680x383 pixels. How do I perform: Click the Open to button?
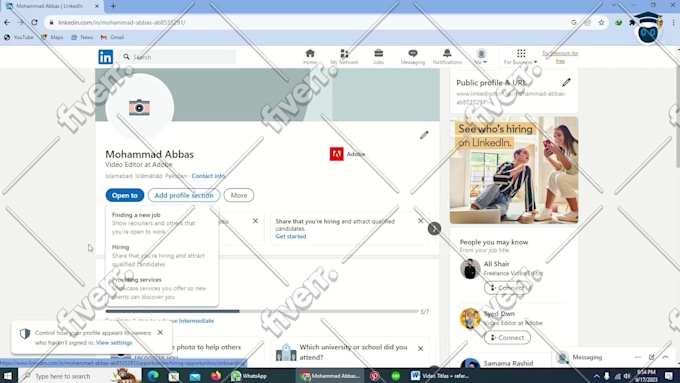pos(125,195)
